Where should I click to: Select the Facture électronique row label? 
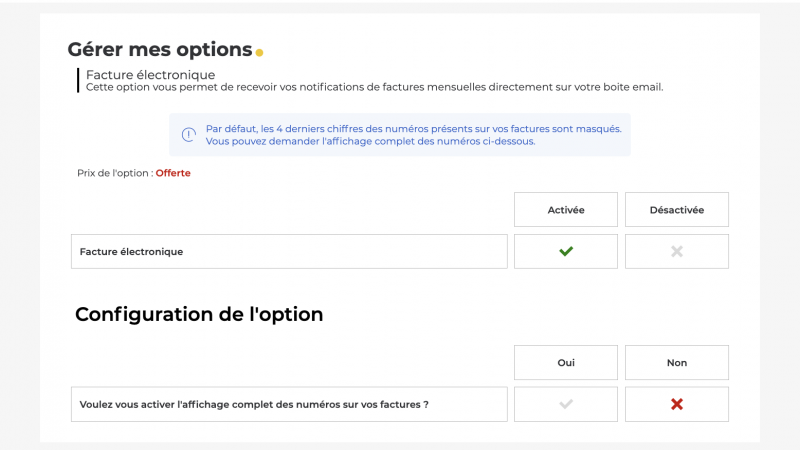pyautogui.click(x=132, y=252)
